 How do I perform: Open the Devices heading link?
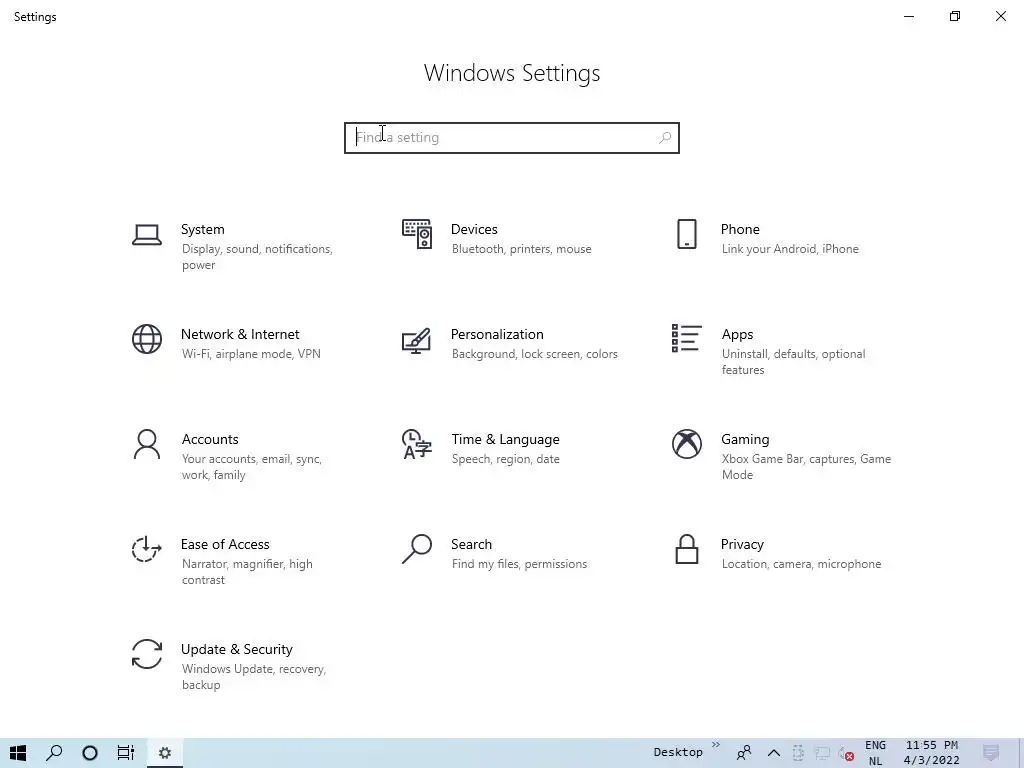coord(474,229)
